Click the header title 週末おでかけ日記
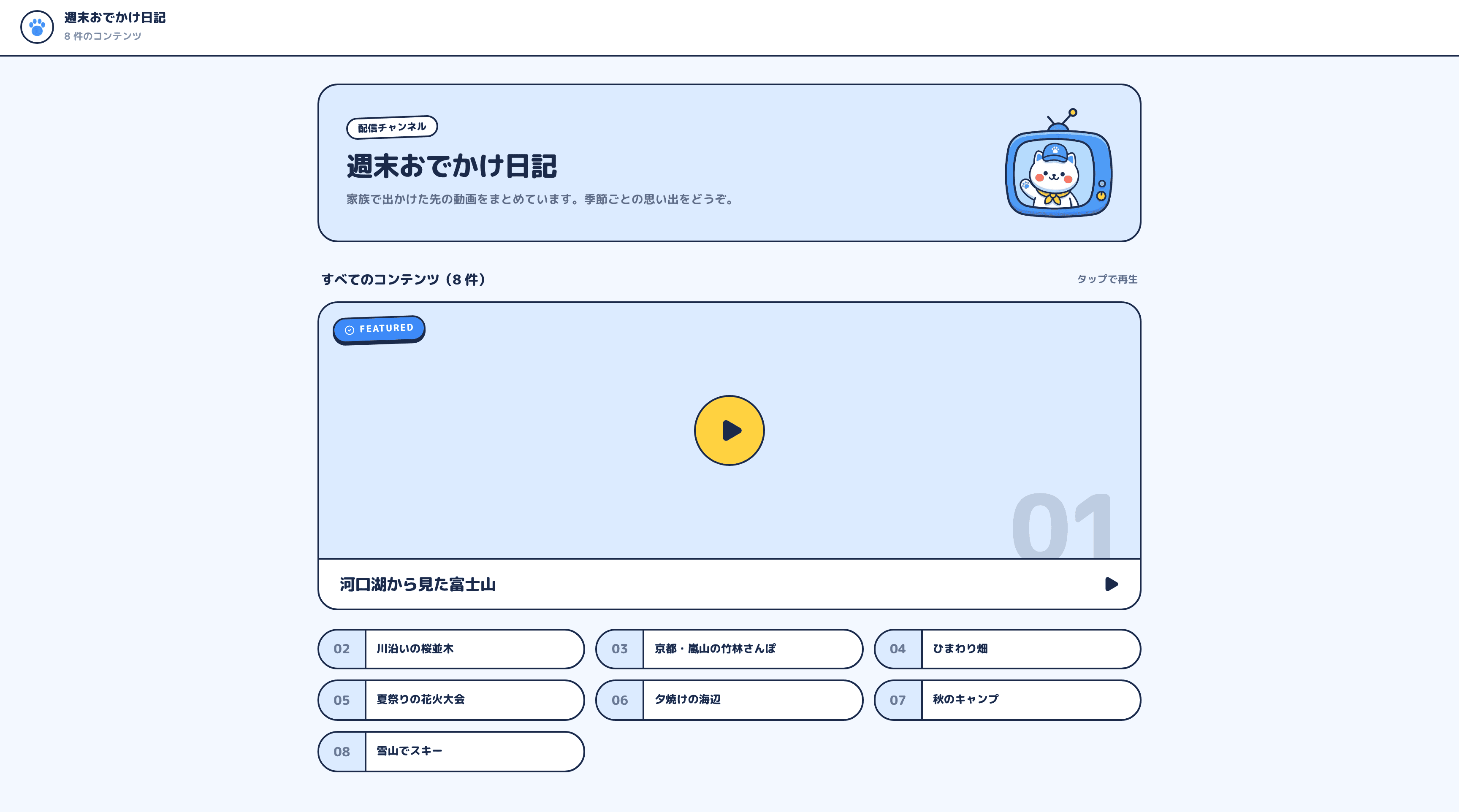This screenshot has width=1459, height=812. (114, 18)
